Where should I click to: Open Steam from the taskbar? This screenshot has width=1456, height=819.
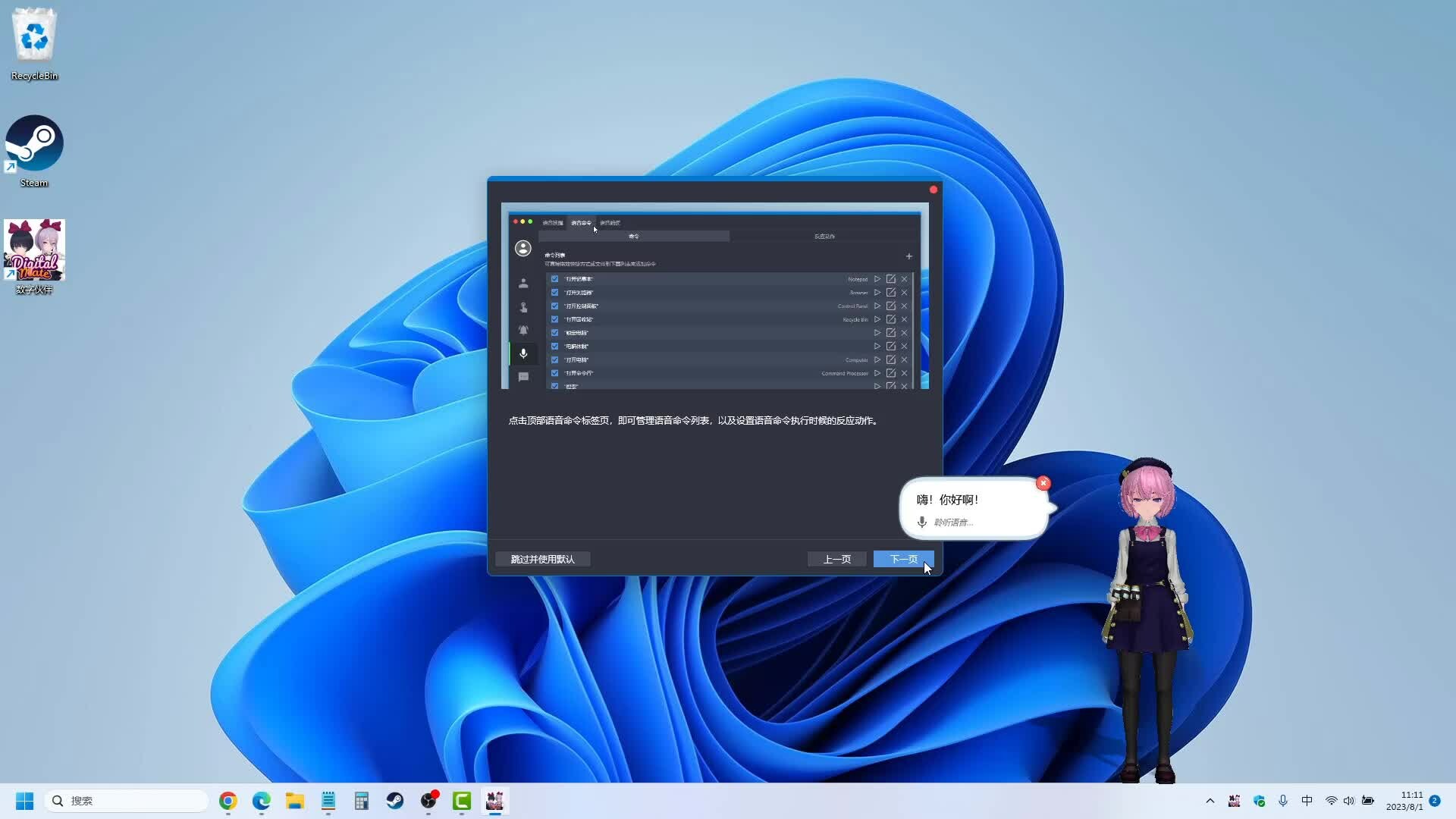[395, 801]
